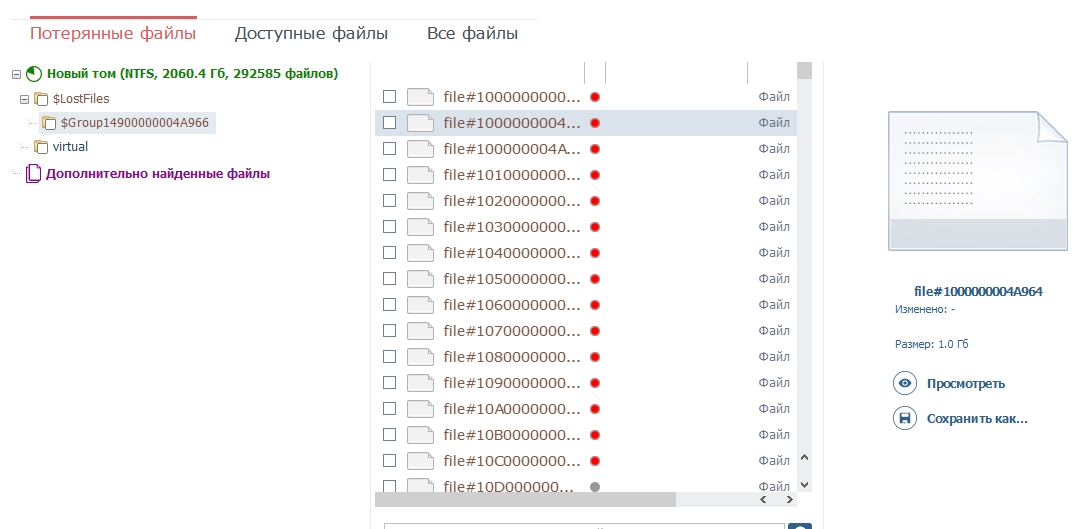The height and width of the screenshot is (529, 1084).
Task: Click the Новый том volume pie icon
Action: (x=34, y=74)
